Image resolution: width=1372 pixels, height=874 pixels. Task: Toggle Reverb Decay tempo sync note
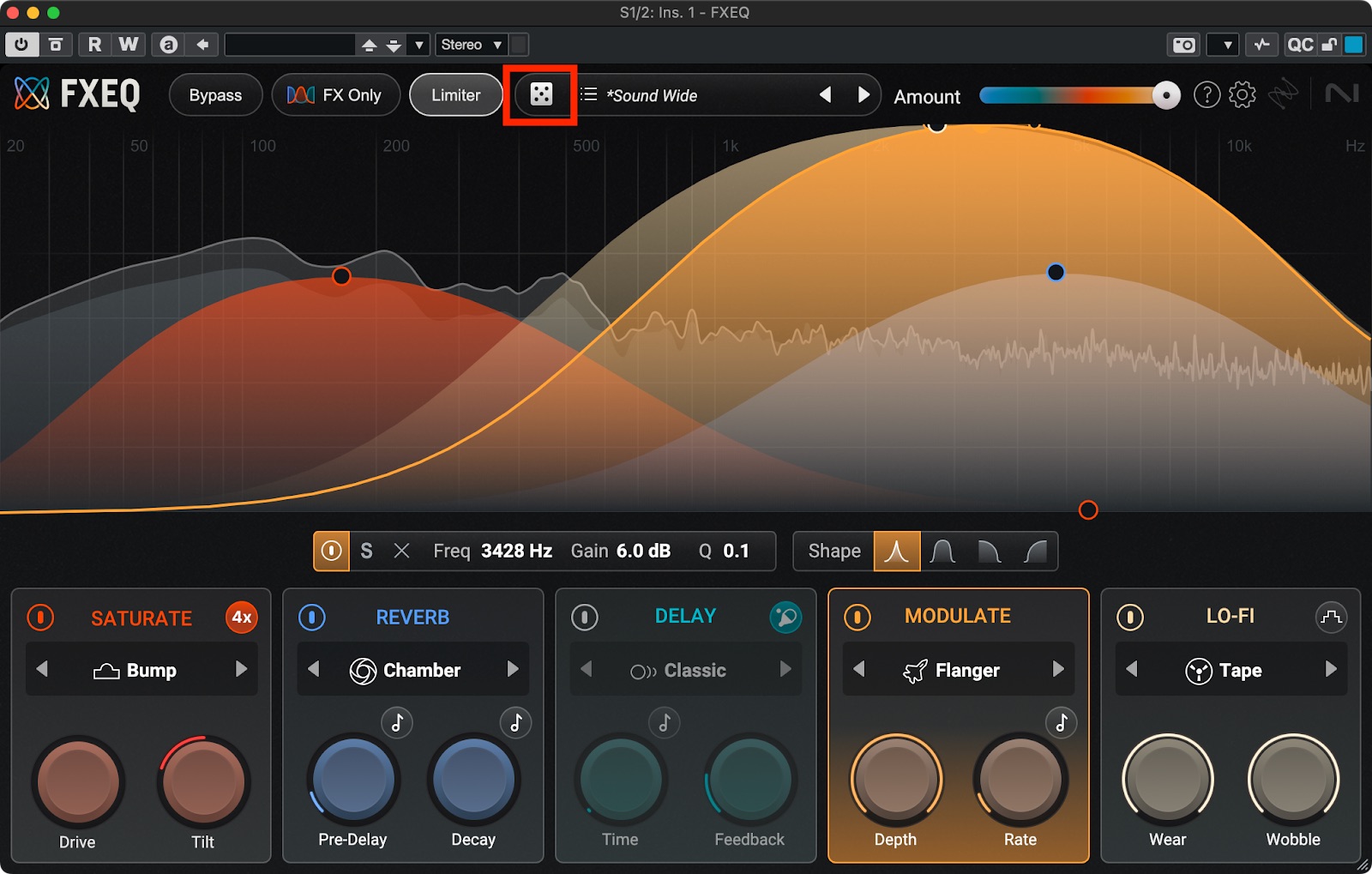515,723
